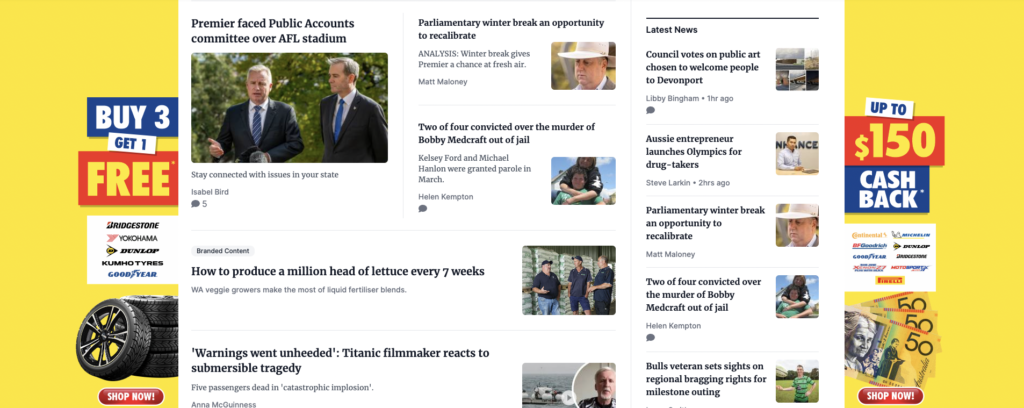Screen dimensions: 1024x408
Task: Open Bulls veteran milestone outing story
Action: tap(707, 379)
